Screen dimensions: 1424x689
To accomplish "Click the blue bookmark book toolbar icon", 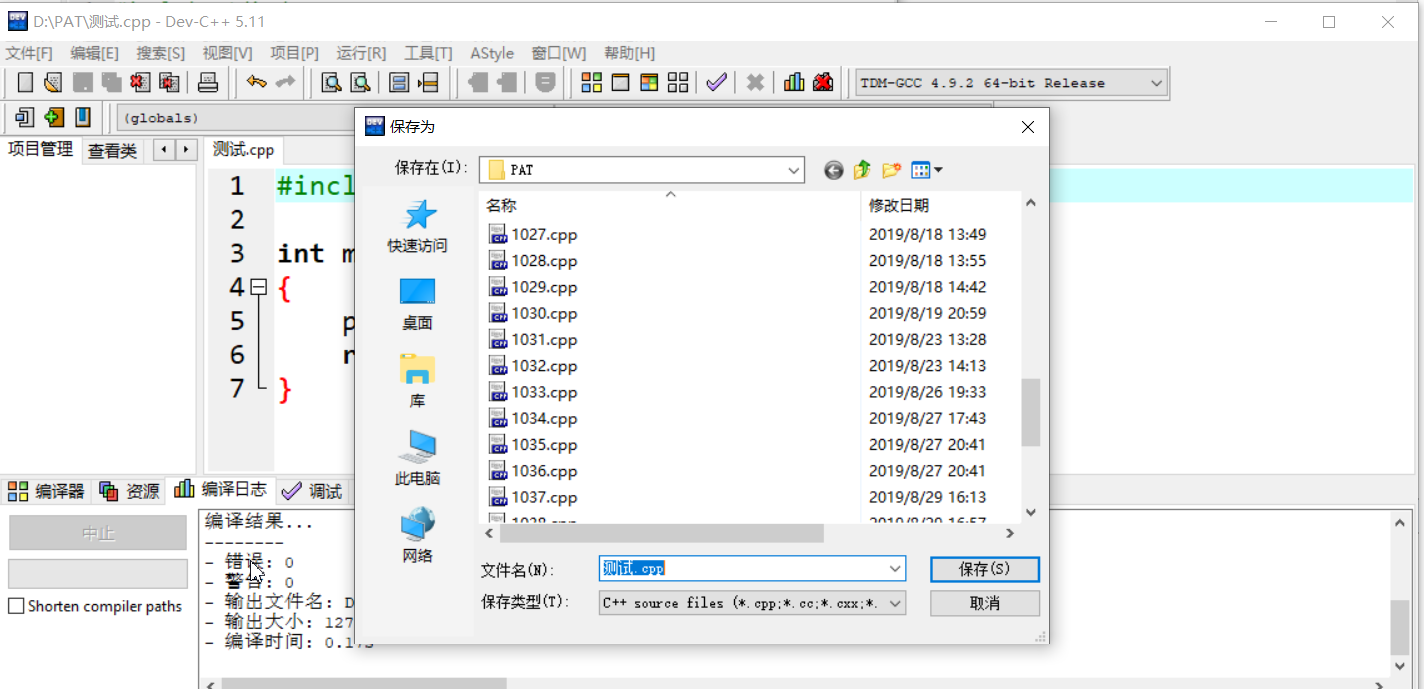I will (83, 117).
